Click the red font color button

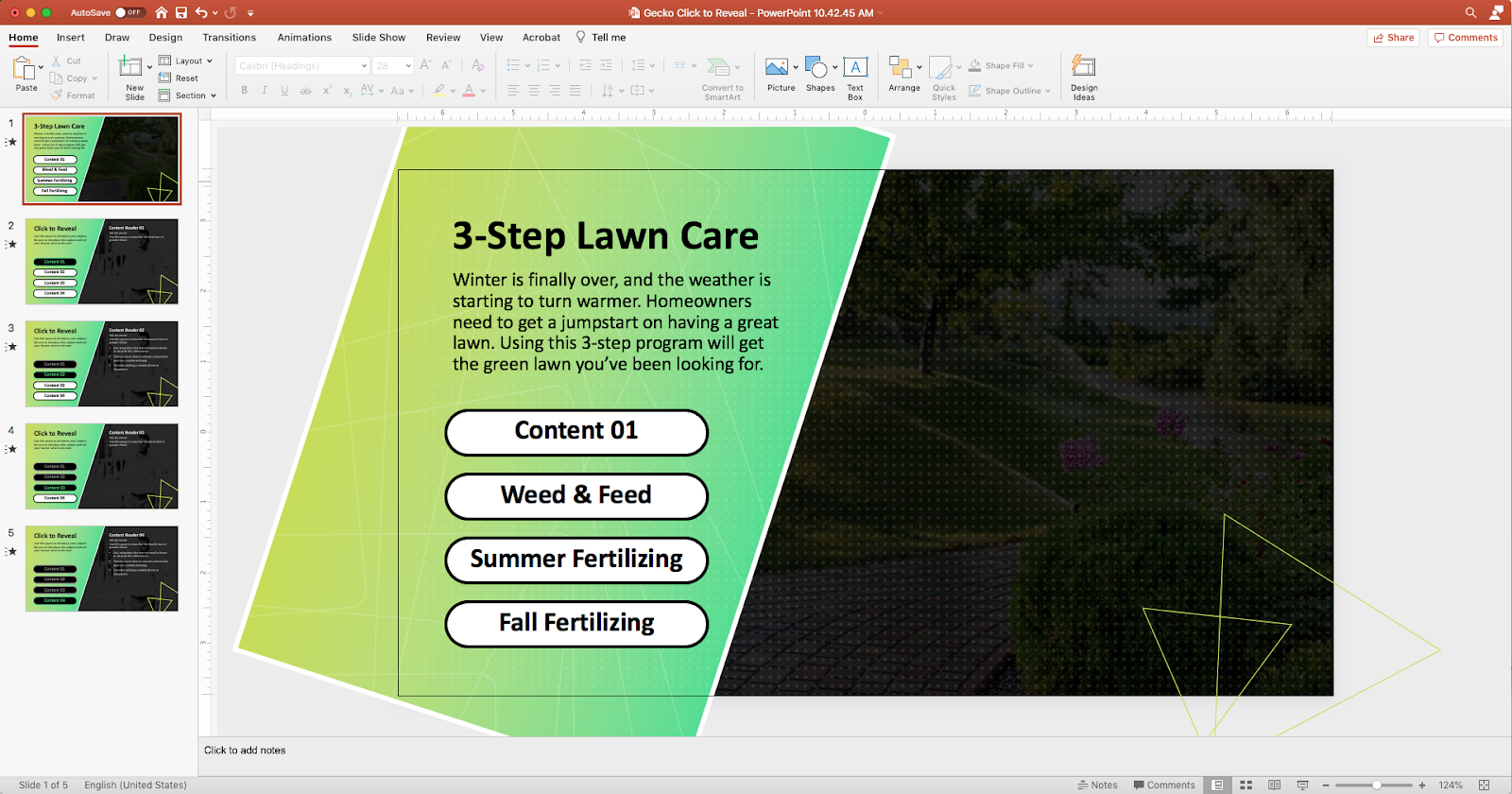[469, 91]
